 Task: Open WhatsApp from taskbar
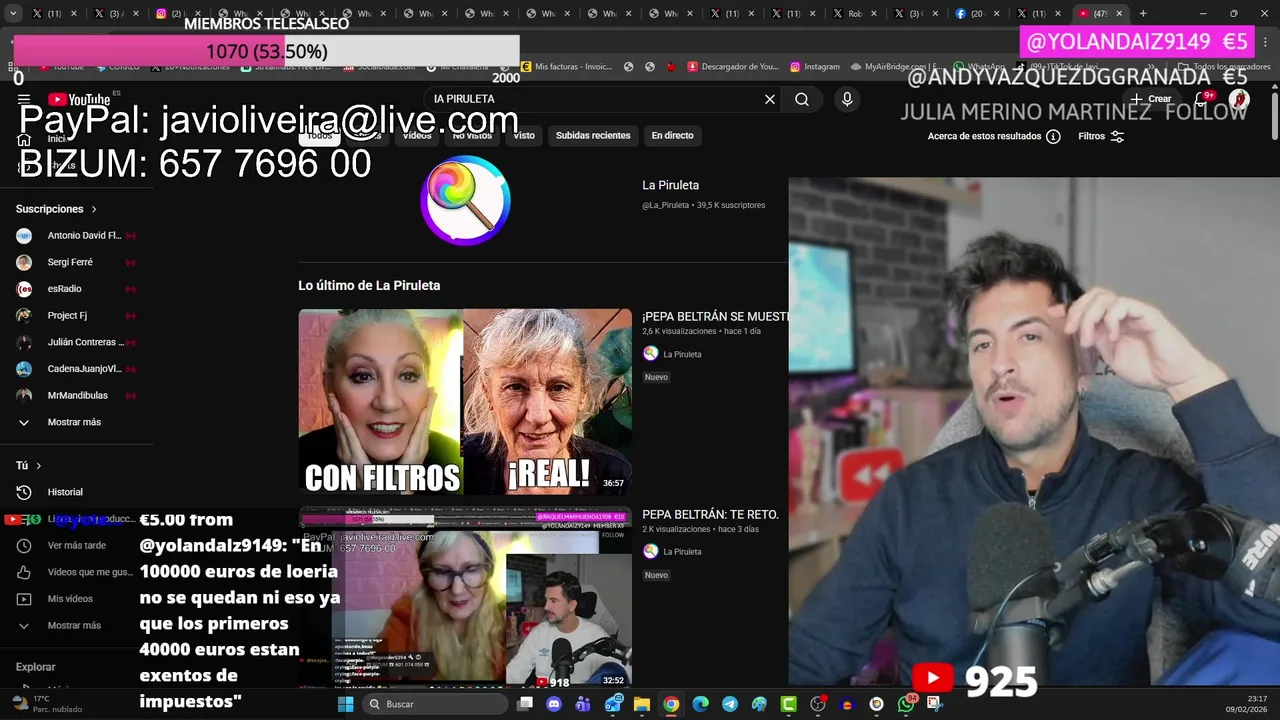906,704
